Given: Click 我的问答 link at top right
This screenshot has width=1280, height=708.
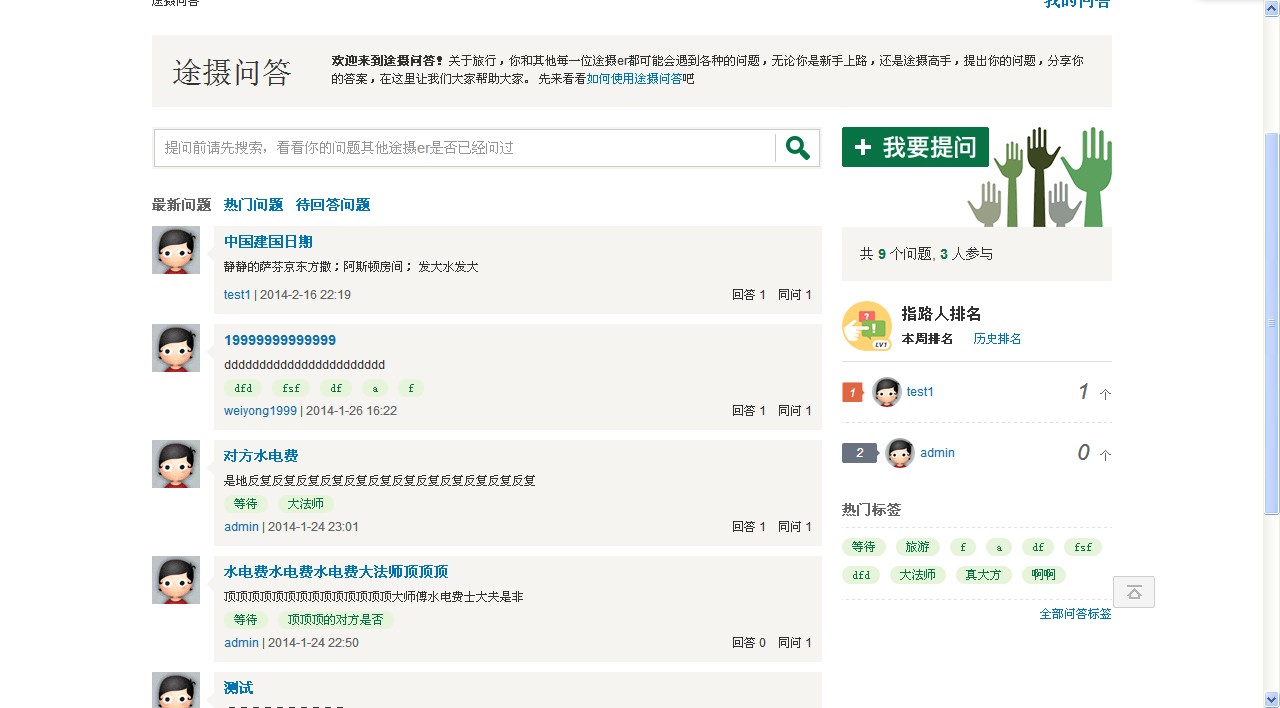Looking at the screenshot, I should click(1077, 4).
